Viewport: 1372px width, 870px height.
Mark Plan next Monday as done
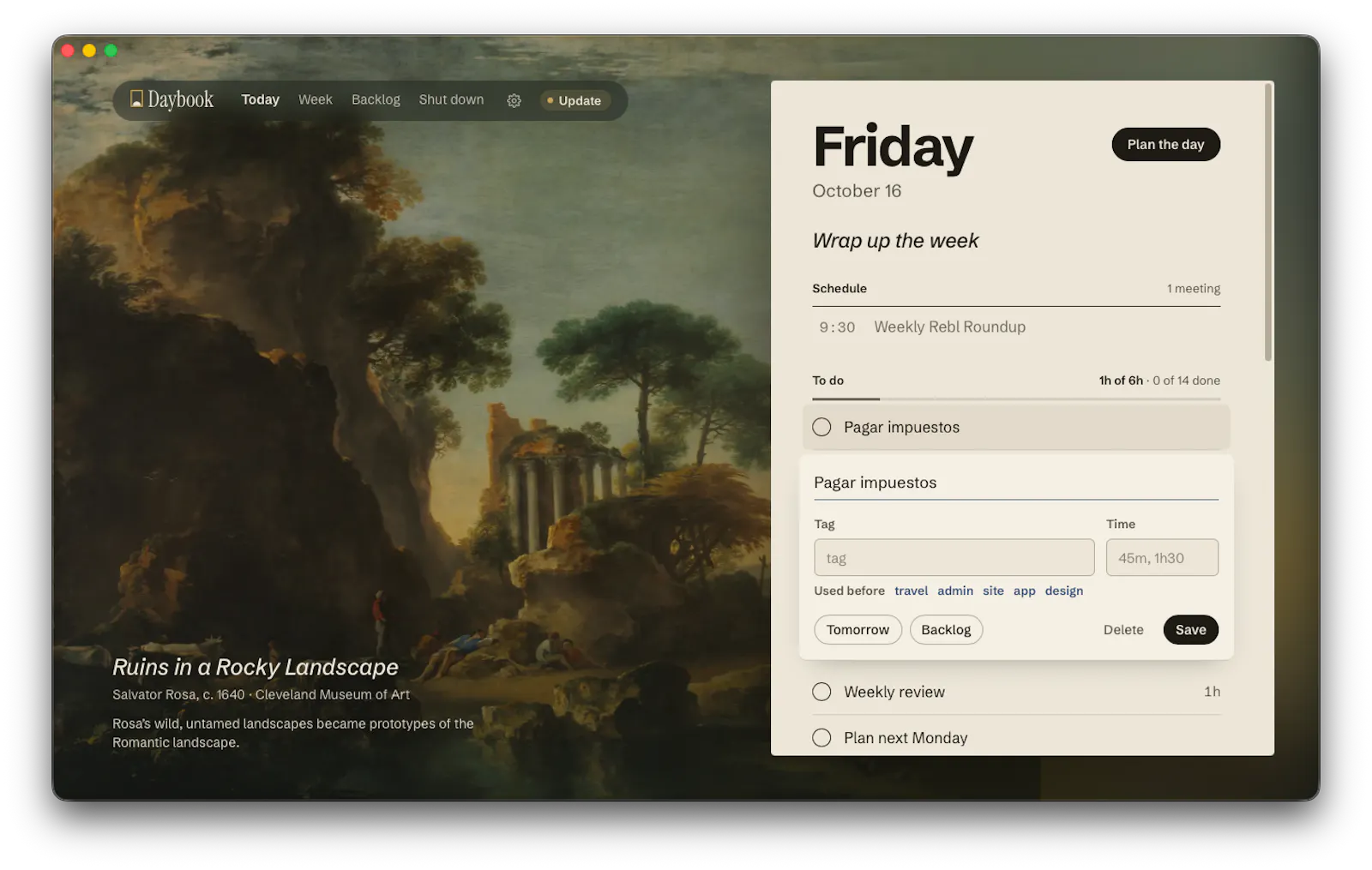[x=821, y=738]
